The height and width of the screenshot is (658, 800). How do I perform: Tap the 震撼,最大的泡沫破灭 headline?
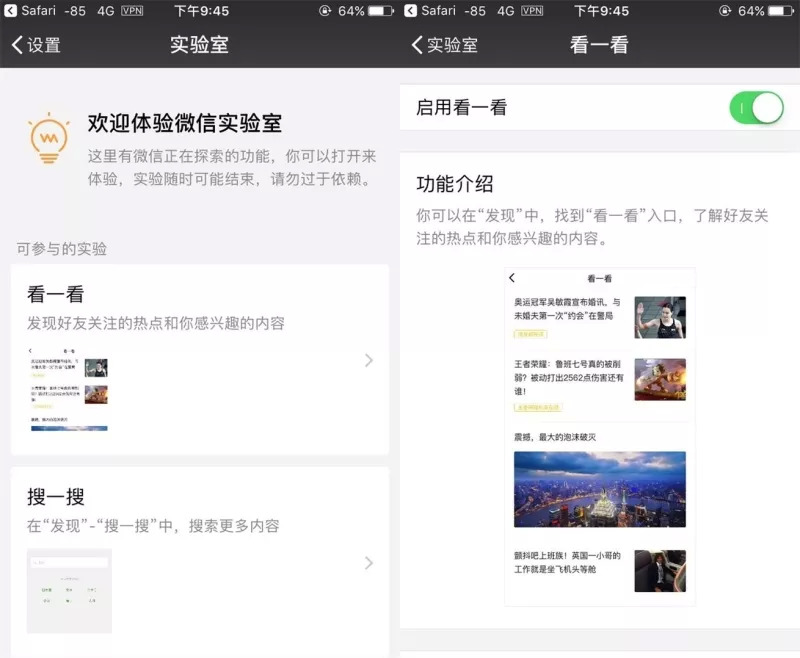tap(555, 437)
